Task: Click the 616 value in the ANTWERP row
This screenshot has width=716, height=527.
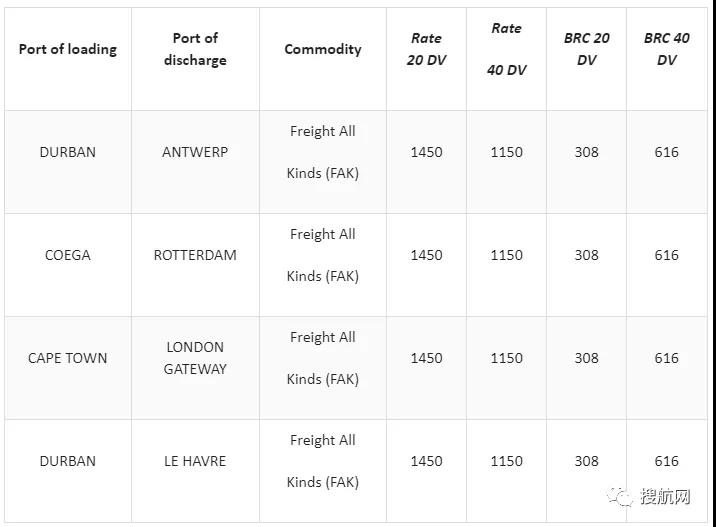Action: (666, 152)
